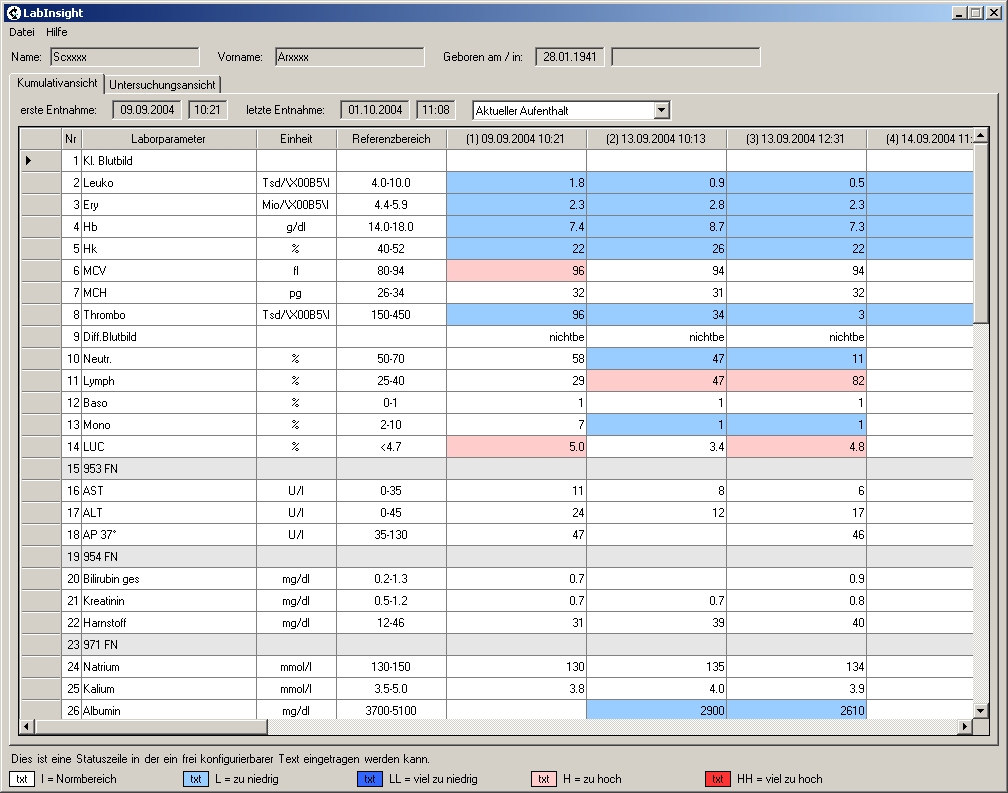Click the AST parameter label
The width and height of the screenshot is (1008, 793).
coord(169,490)
